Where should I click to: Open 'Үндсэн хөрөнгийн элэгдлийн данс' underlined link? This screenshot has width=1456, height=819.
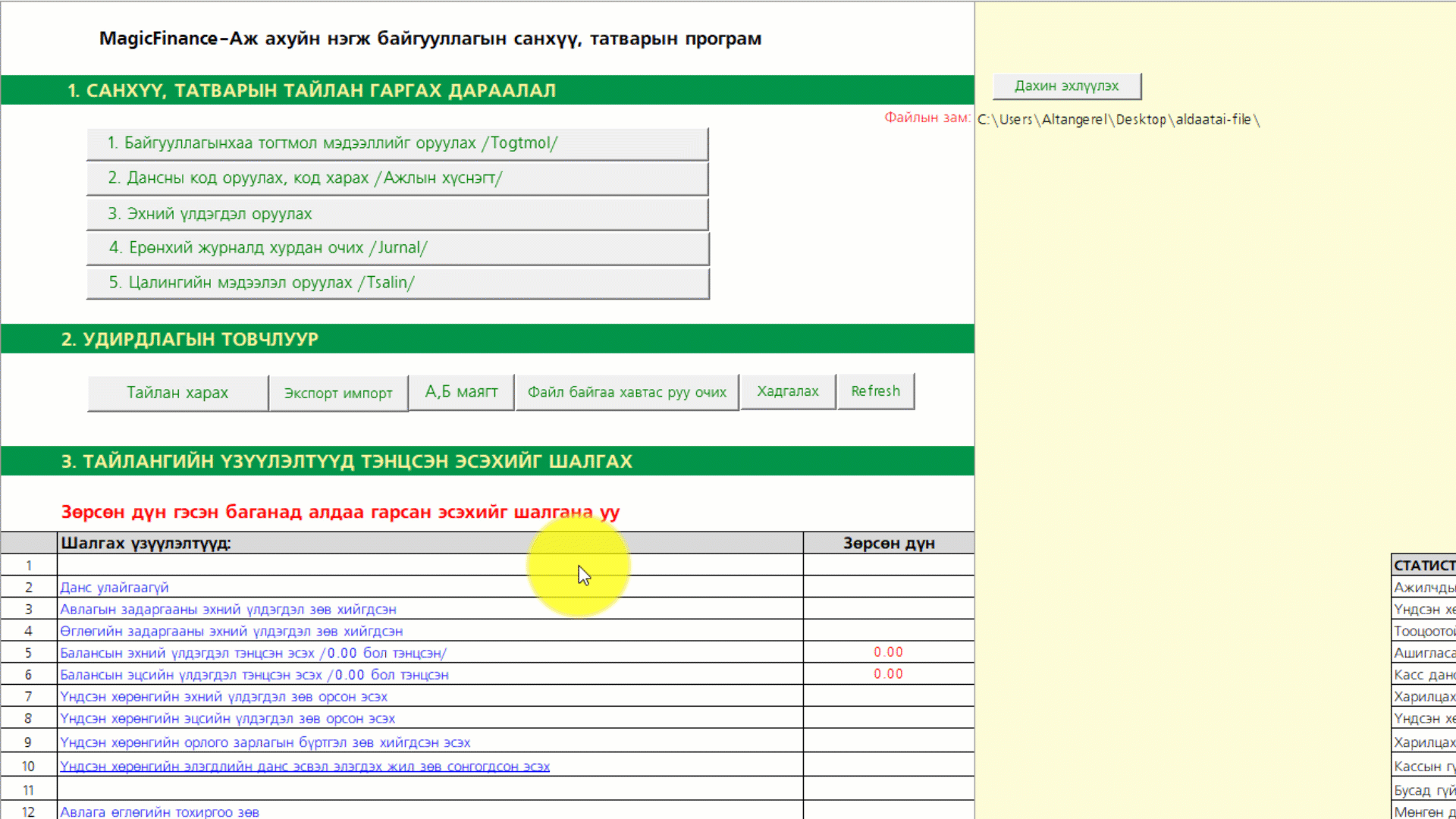click(x=305, y=767)
